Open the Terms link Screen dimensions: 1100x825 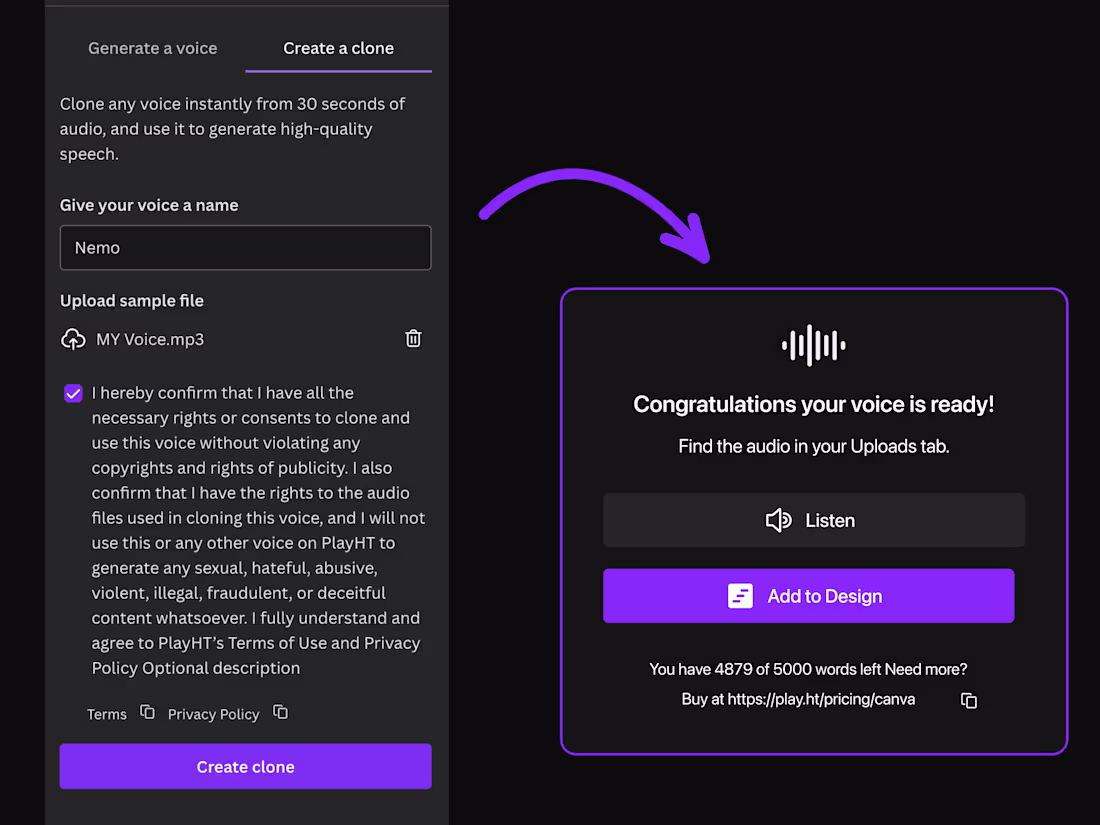pyautogui.click(x=107, y=714)
